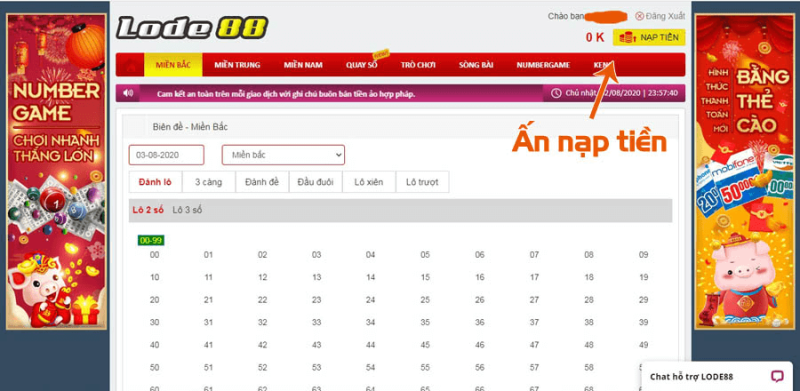Pick number 44 in the grid
The width and height of the screenshot is (800, 391).
(x=371, y=345)
